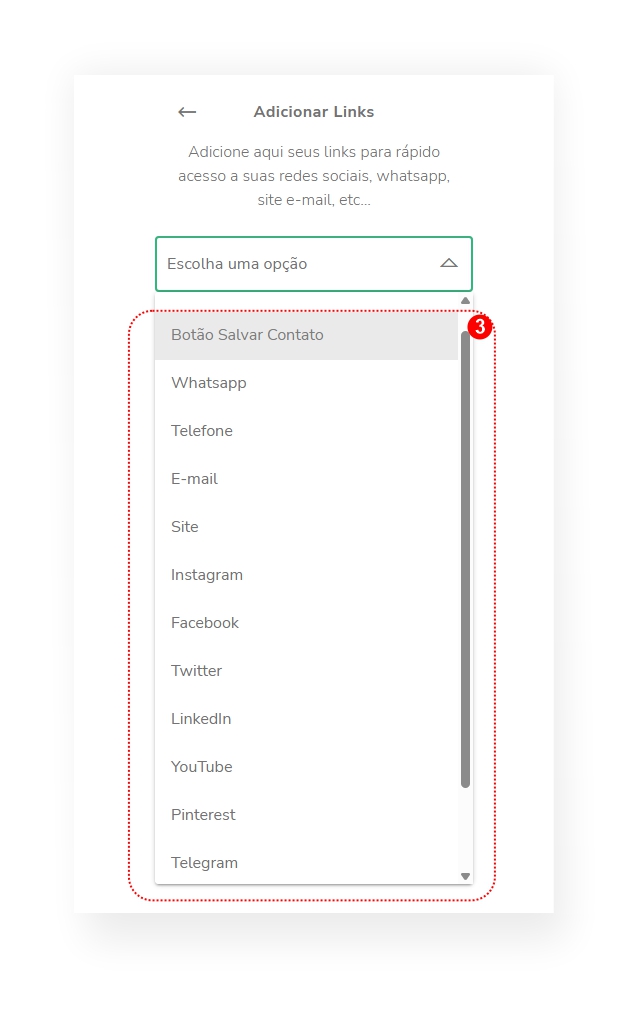Click the gray scrollbar thumb
The height and width of the screenshot is (1016, 640).
465,560
